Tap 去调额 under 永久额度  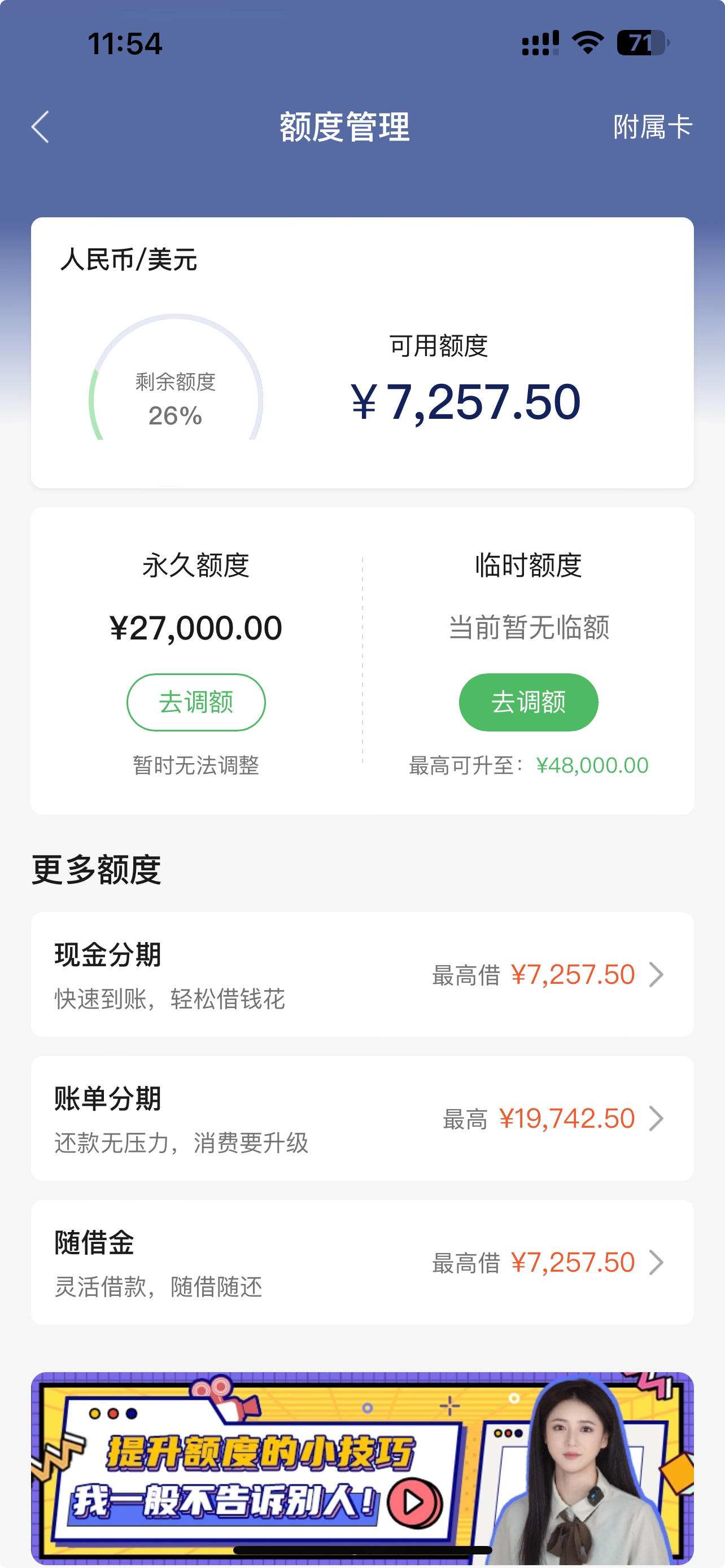196,702
